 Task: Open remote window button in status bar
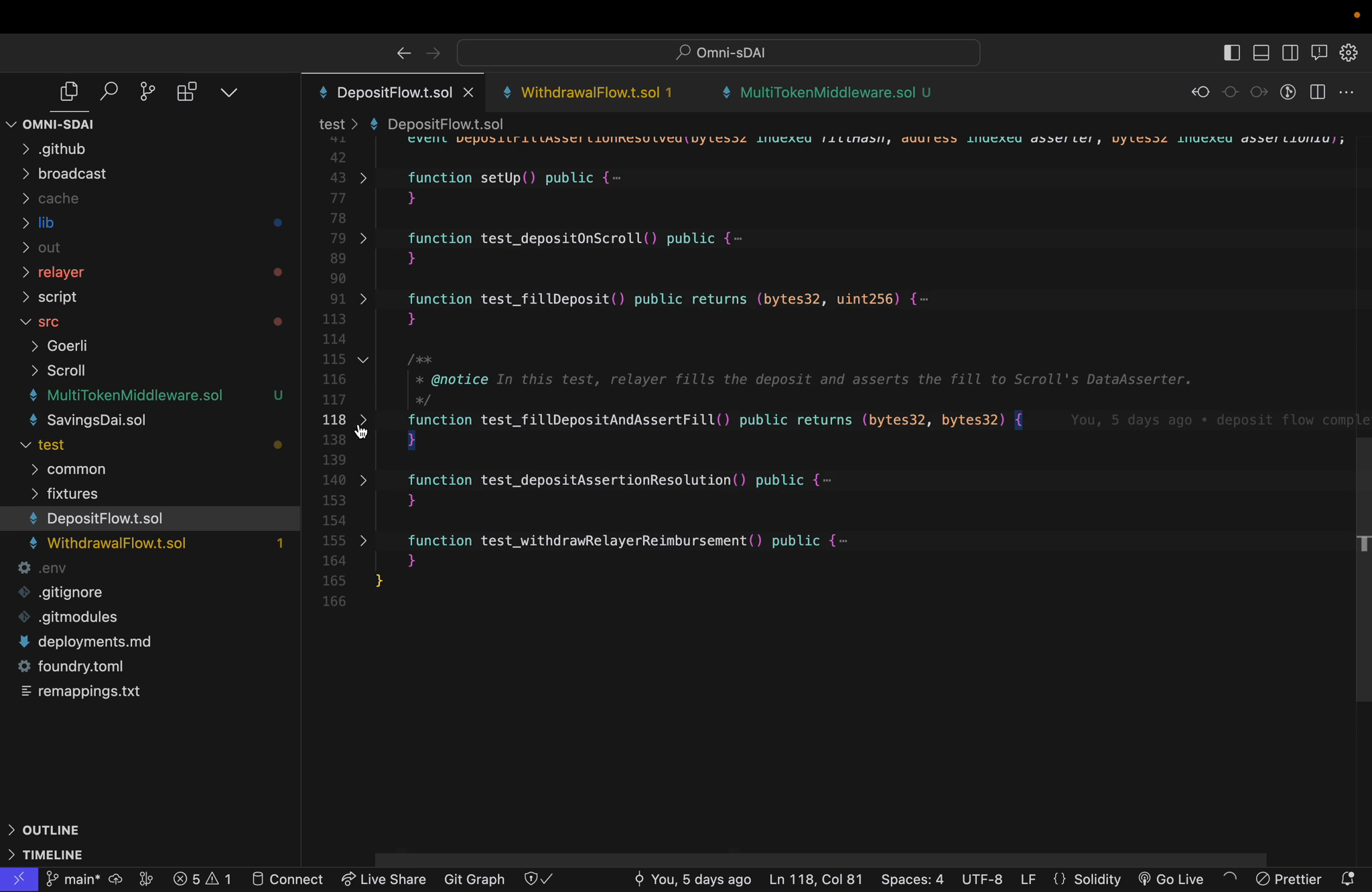tap(19, 879)
